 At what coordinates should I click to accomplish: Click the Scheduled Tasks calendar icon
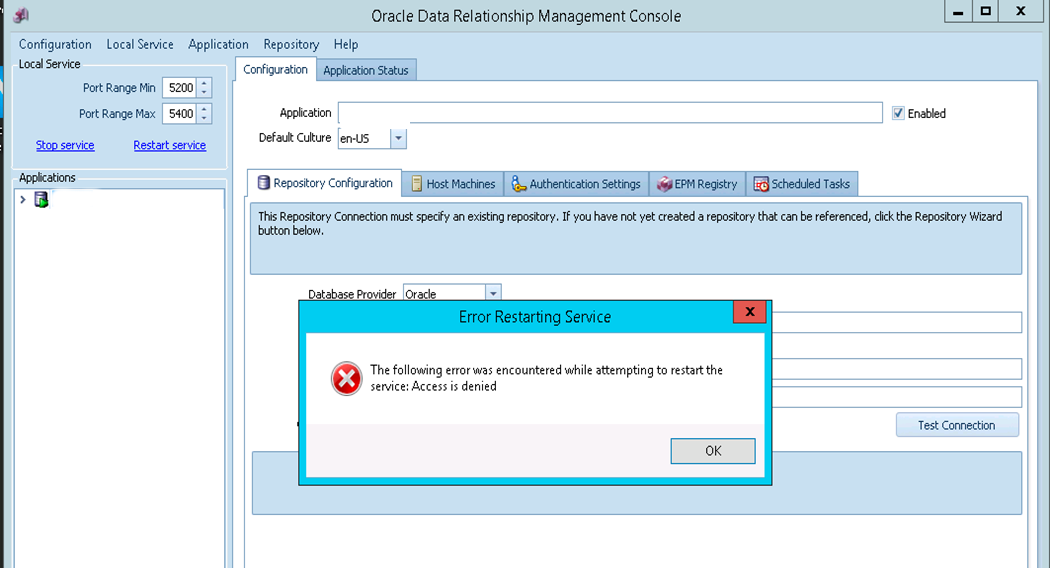coord(761,184)
